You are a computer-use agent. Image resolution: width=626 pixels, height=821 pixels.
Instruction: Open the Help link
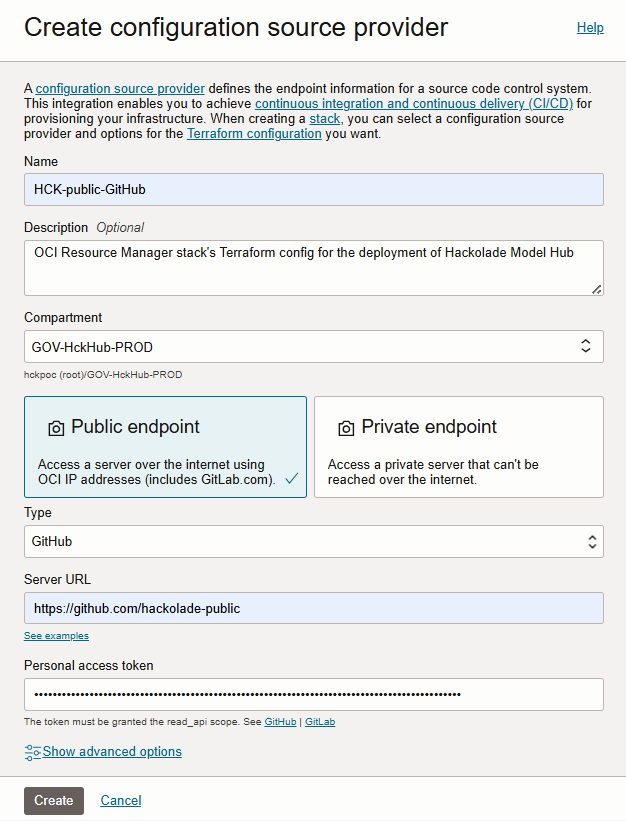(590, 27)
